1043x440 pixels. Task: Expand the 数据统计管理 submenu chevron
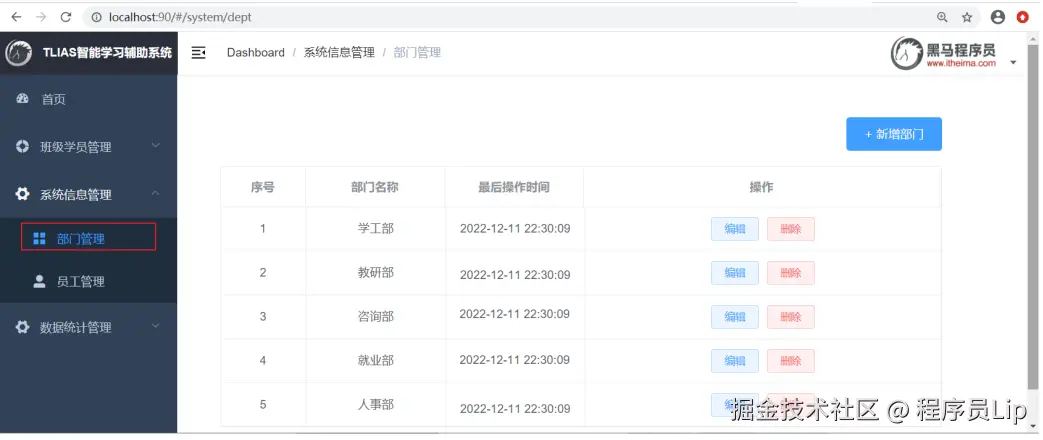tap(156, 326)
